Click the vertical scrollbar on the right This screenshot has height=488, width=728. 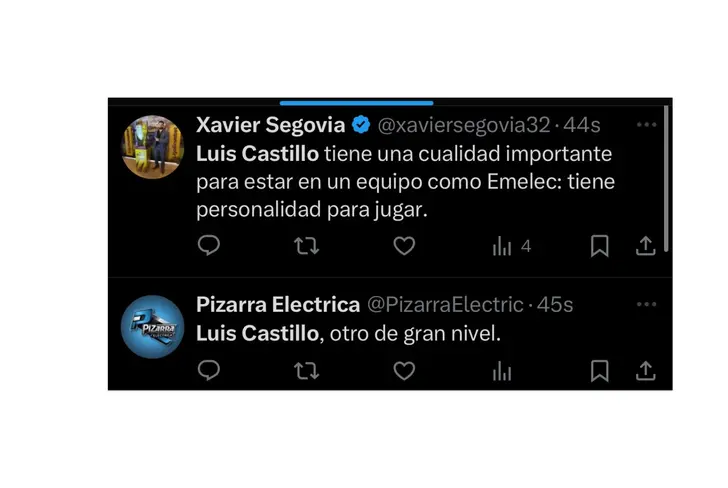pyautogui.click(x=666, y=178)
